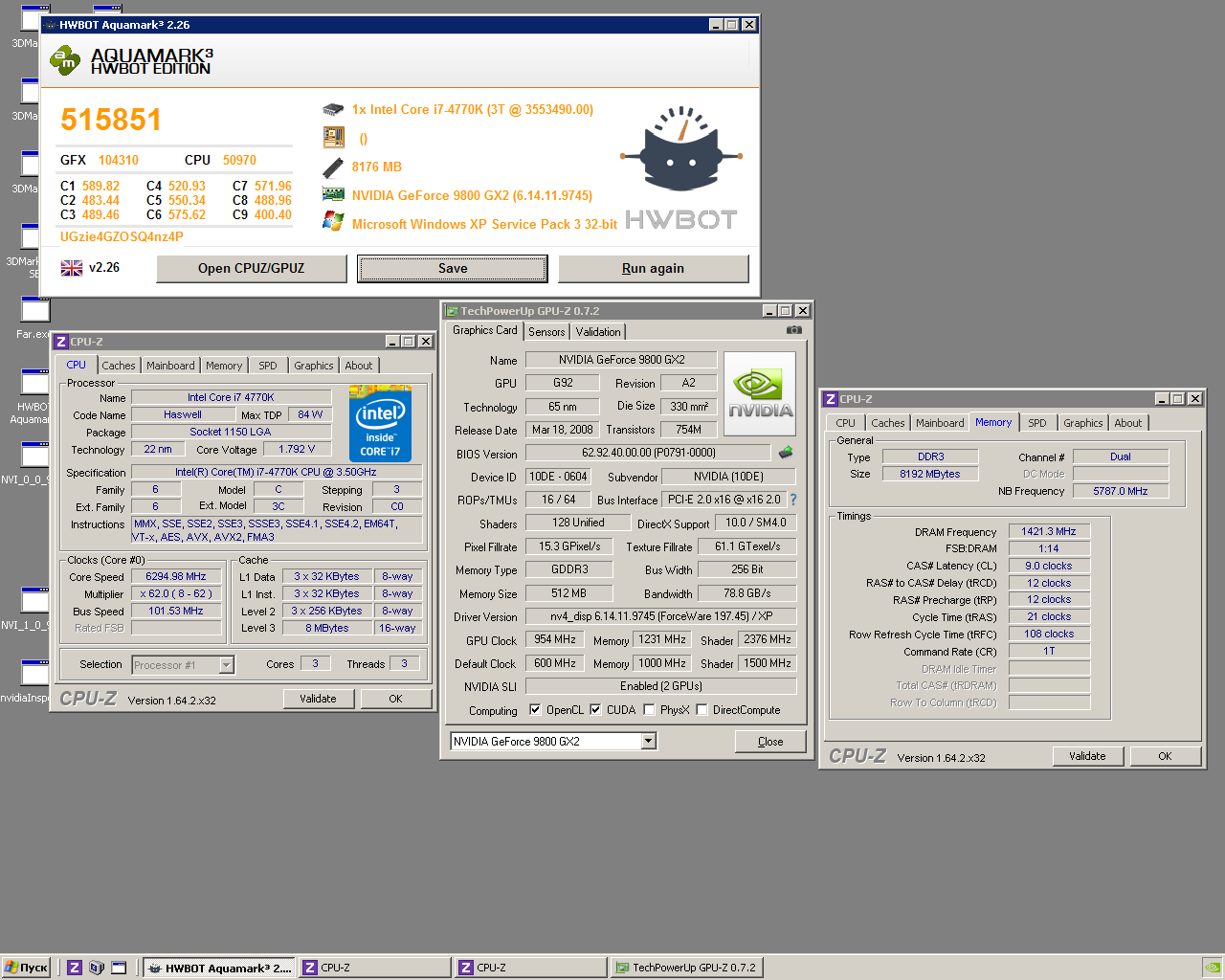The image size is (1225, 980).
Task: Click the Core Speed 6294.98 MHz field
Action: pos(176,576)
